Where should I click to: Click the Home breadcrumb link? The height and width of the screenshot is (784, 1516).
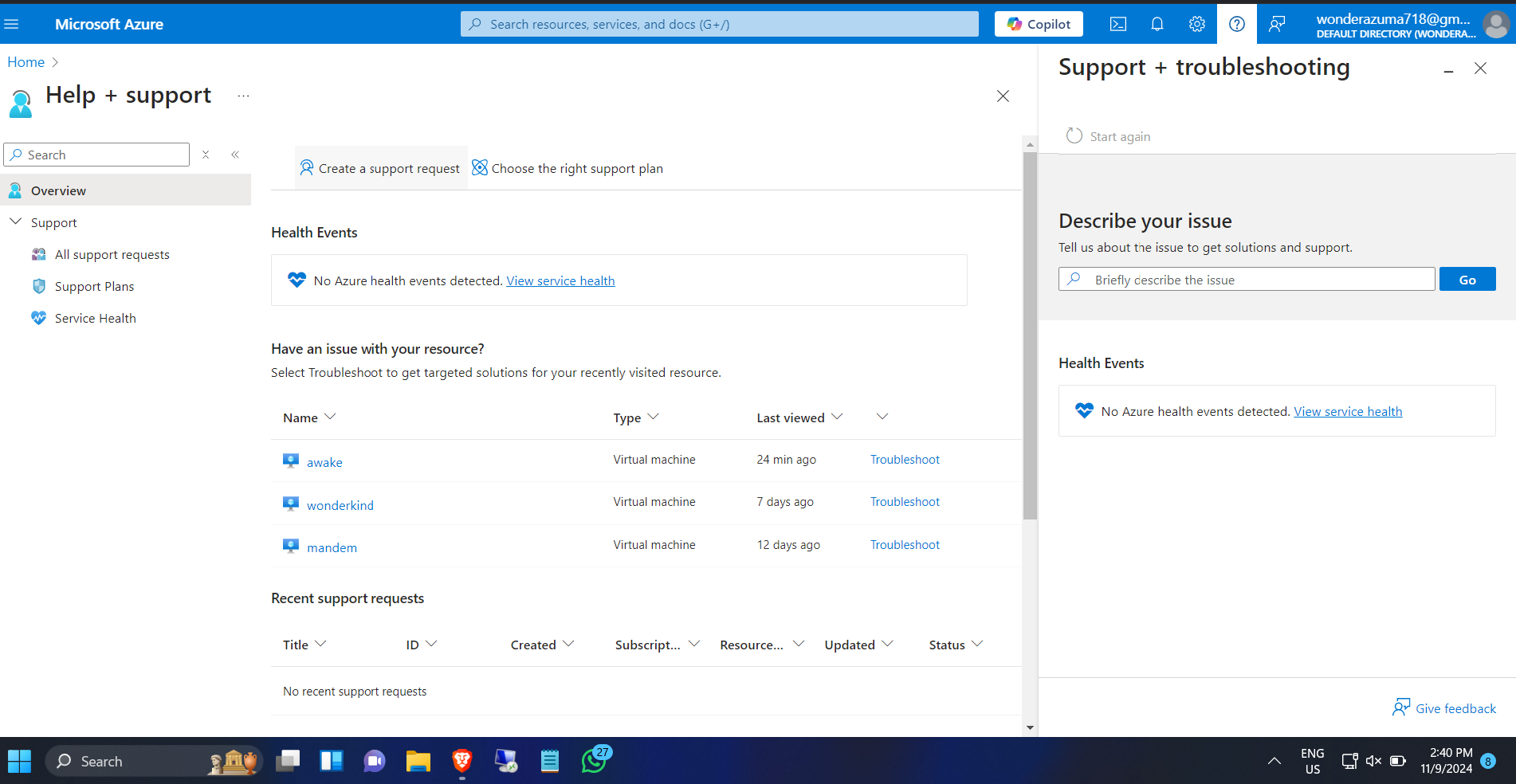click(x=26, y=62)
